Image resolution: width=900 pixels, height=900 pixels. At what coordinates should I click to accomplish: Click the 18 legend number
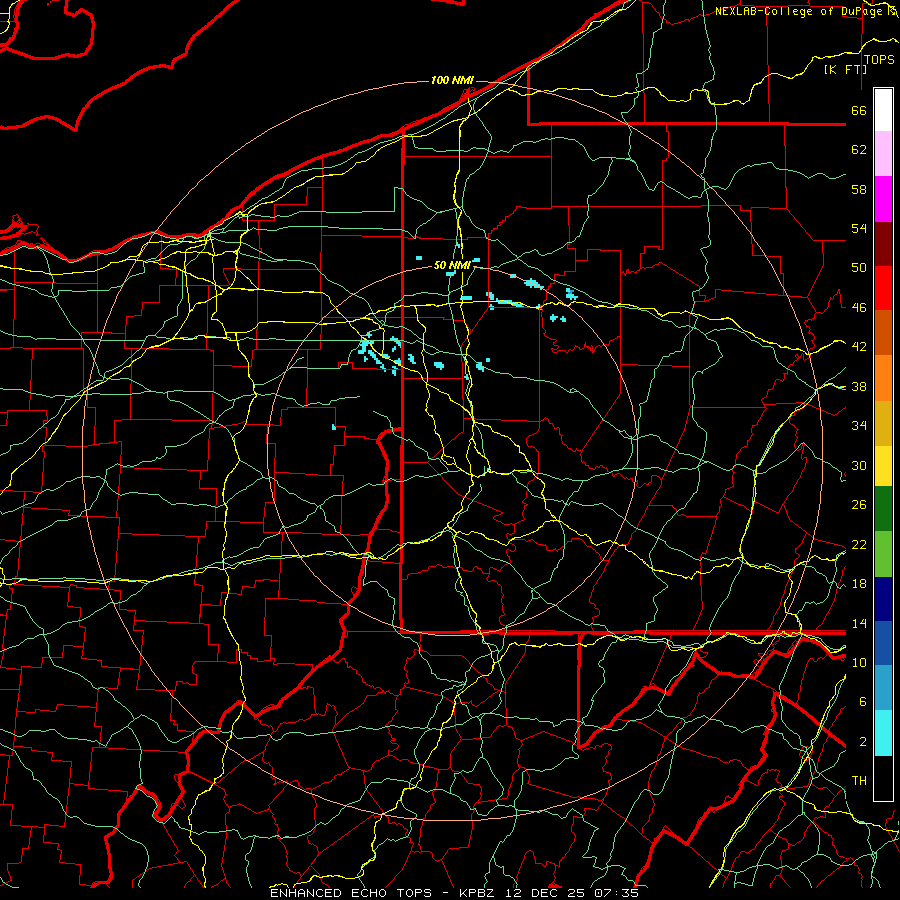[x=859, y=584]
